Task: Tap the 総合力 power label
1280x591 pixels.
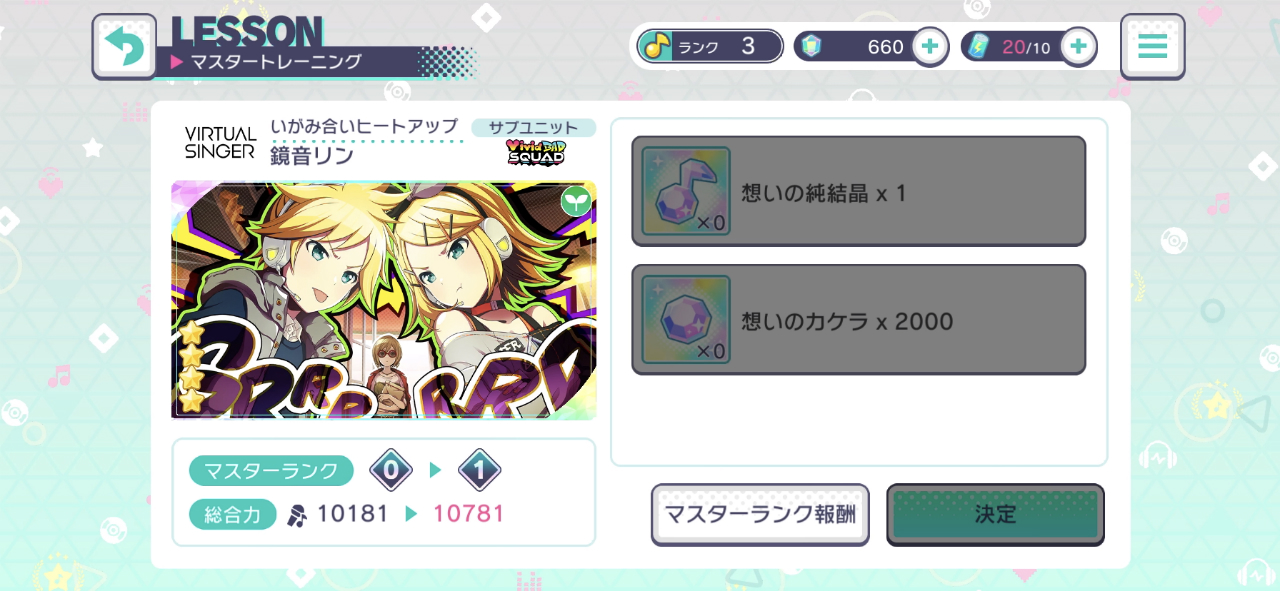Action: coord(233,515)
